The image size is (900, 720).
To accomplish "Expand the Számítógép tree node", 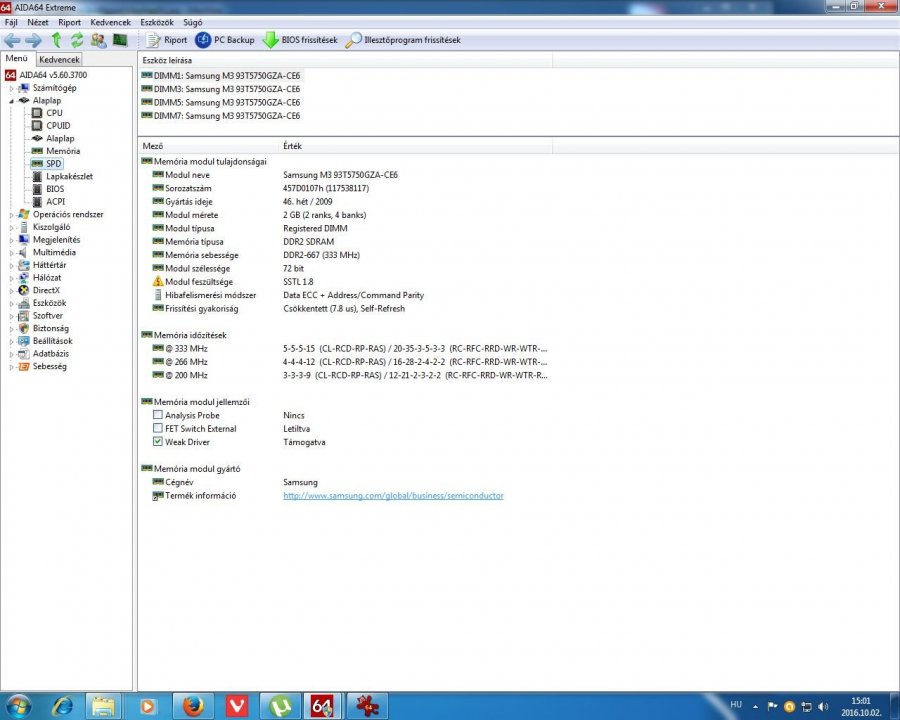I will 11,88.
